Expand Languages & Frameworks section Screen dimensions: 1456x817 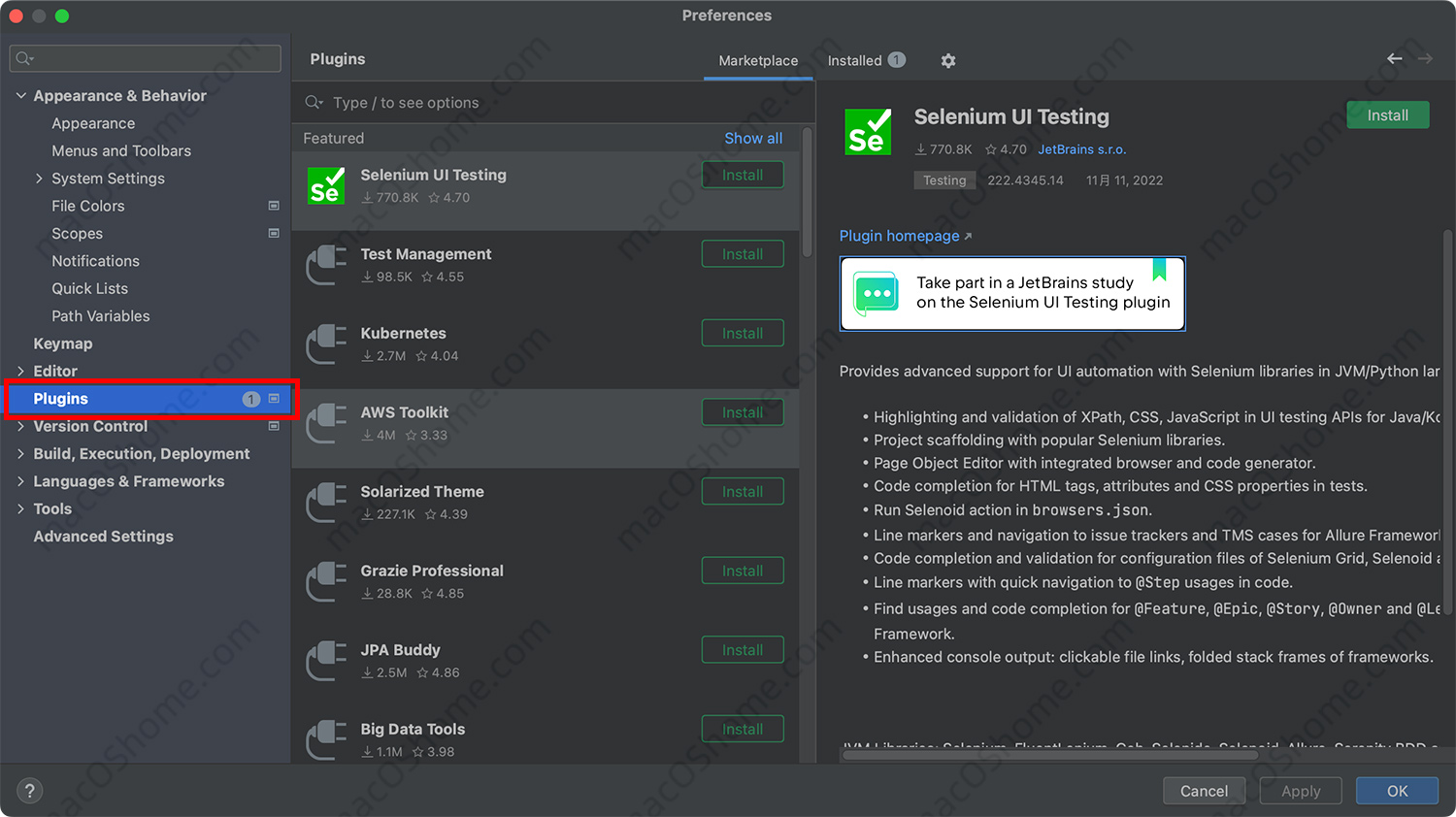tap(20, 481)
